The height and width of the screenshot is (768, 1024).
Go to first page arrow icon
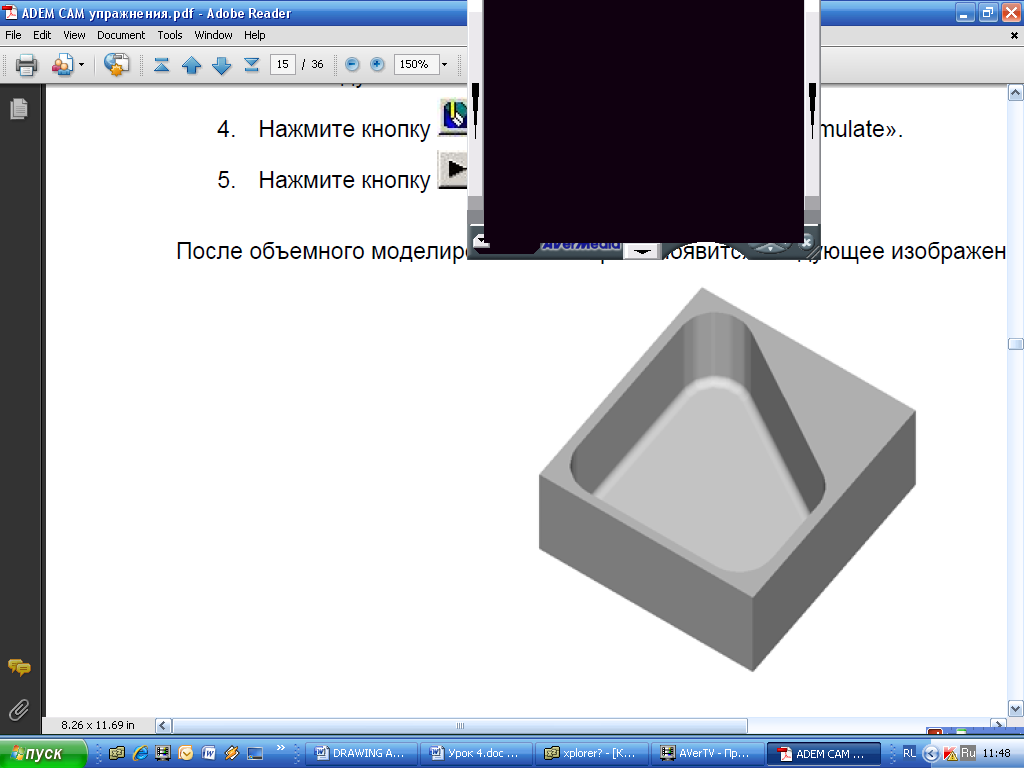coord(161,65)
